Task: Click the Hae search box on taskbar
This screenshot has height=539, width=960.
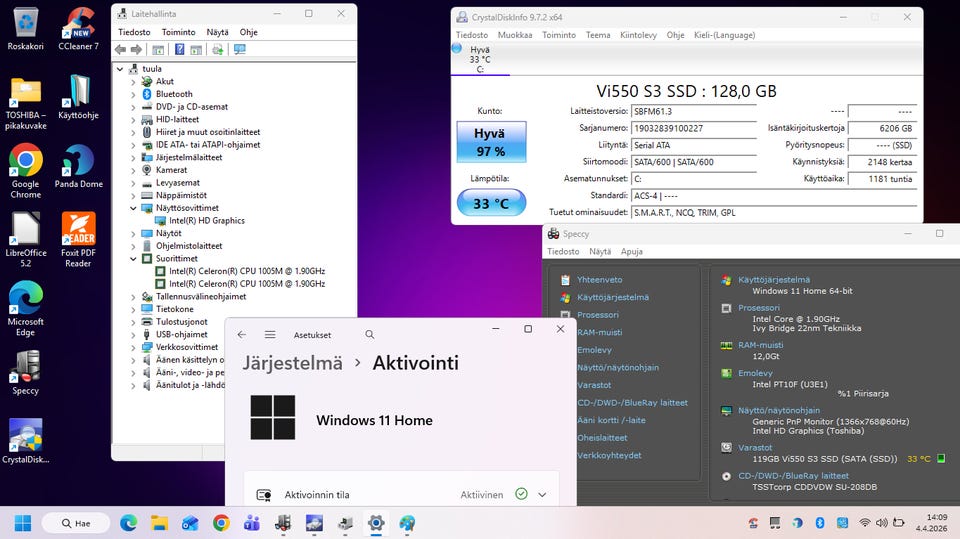Action: tap(76, 523)
